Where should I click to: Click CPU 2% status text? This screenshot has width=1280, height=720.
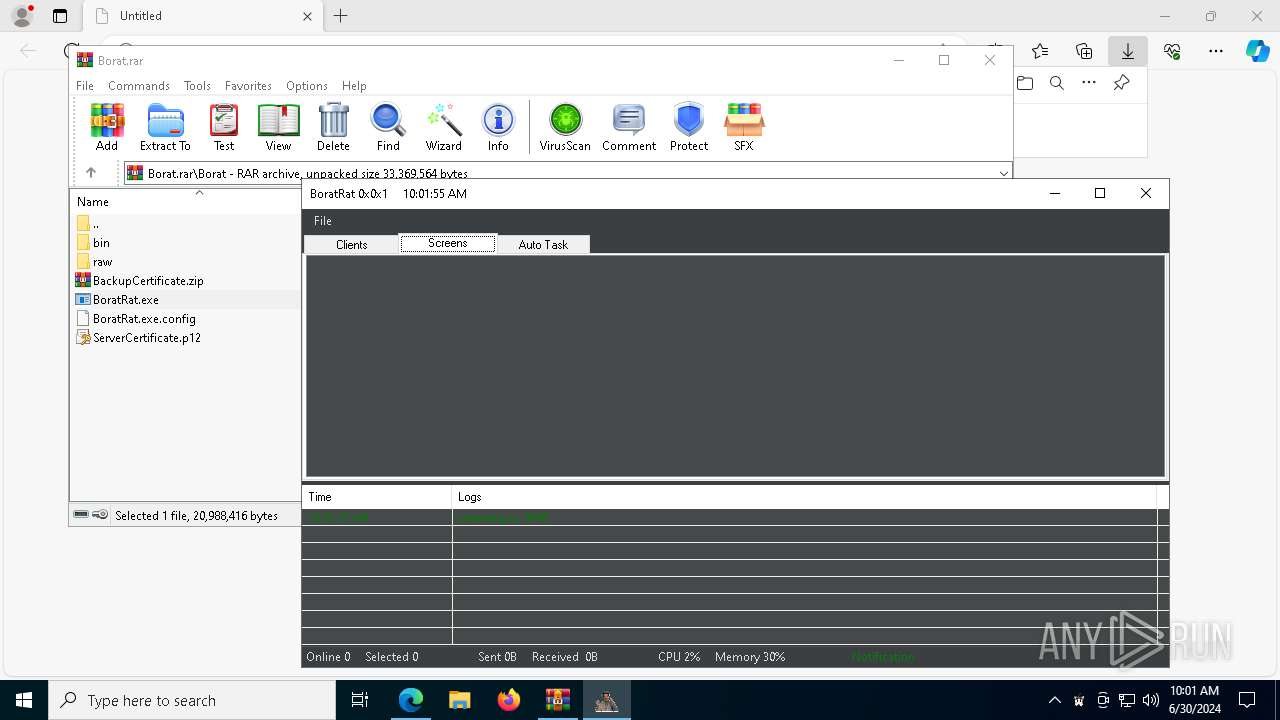click(679, 657)
